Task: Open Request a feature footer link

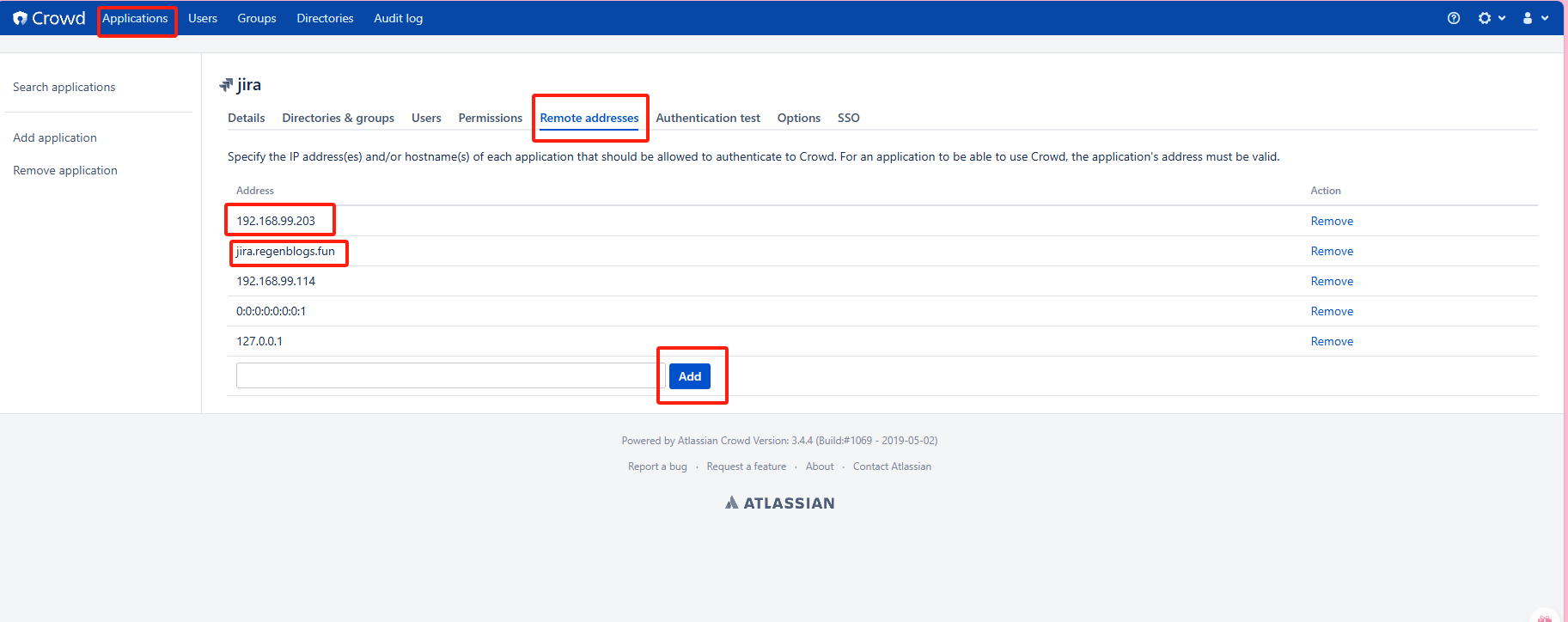Action: point(747,466)
